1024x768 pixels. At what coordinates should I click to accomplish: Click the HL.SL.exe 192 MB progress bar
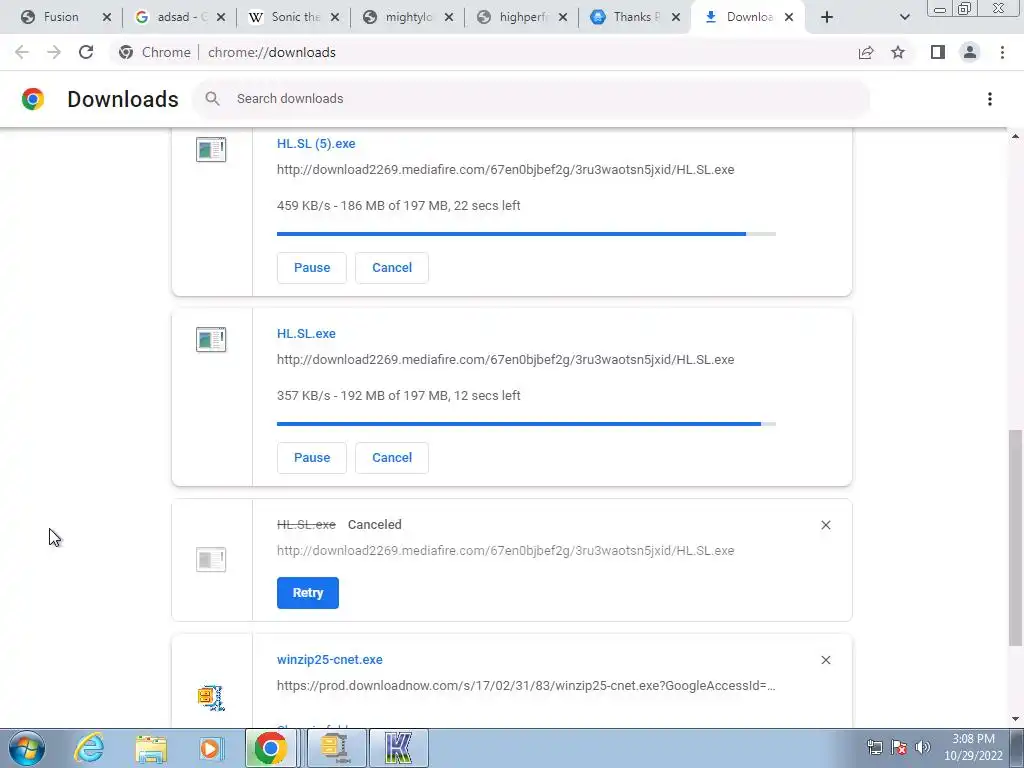[x=526, y=424]
